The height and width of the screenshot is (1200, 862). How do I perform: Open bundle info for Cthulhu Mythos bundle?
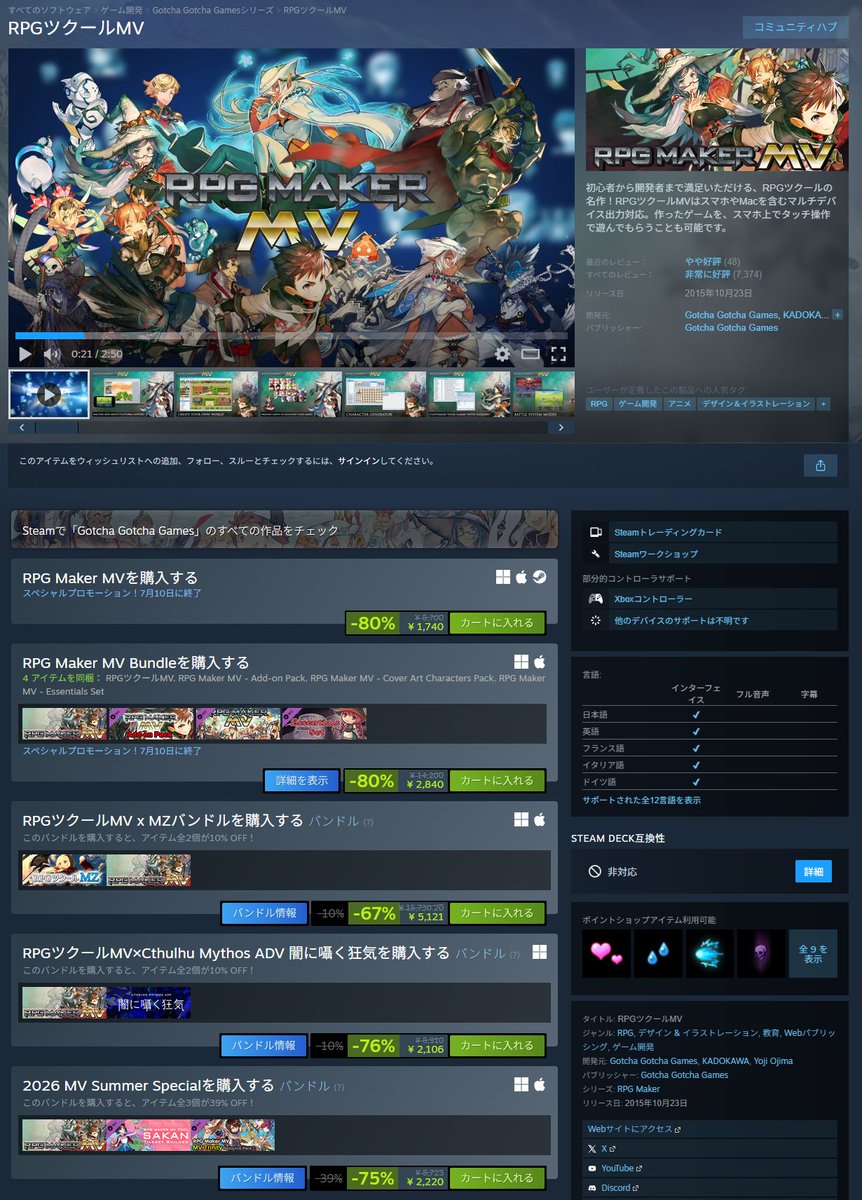(264, 1045)
